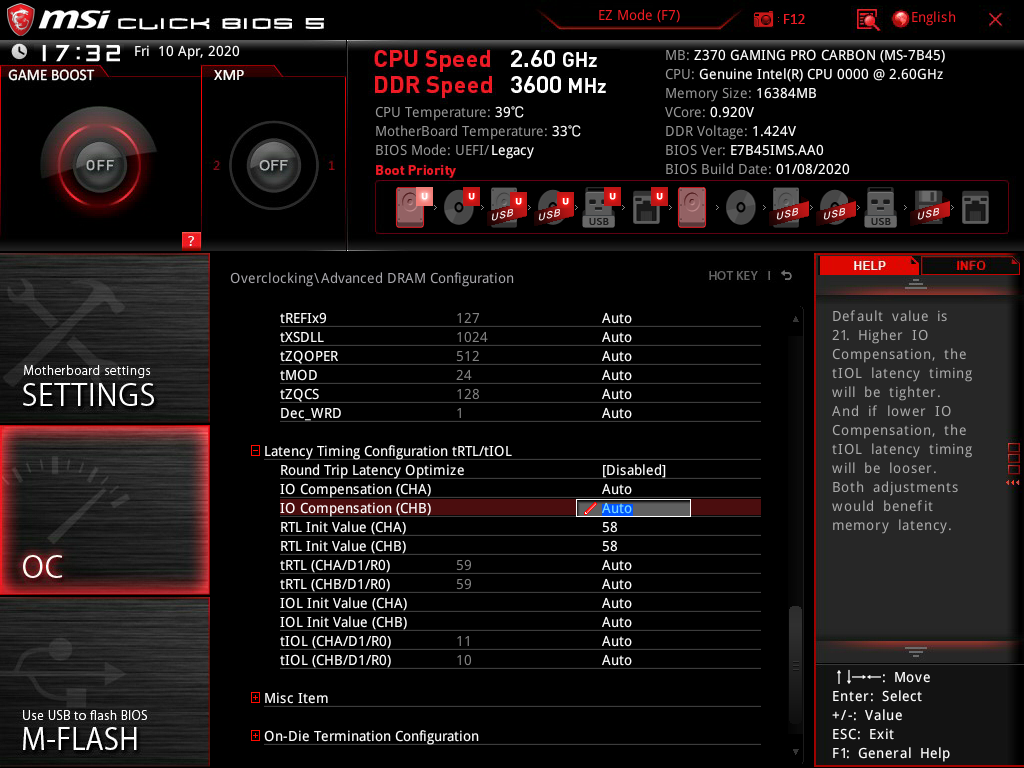Switch to EZ Mode (F7)
This screenshot has height=768, width=1024.
click(639, 16)
